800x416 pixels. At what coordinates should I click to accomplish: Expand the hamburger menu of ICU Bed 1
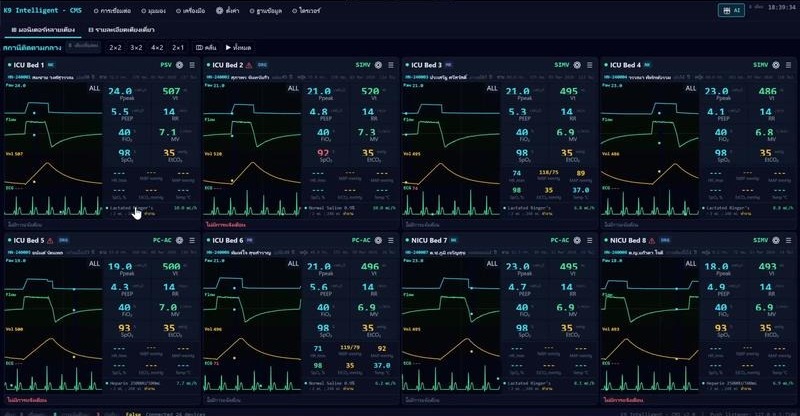pyautogui.click(x=192, y=65)
